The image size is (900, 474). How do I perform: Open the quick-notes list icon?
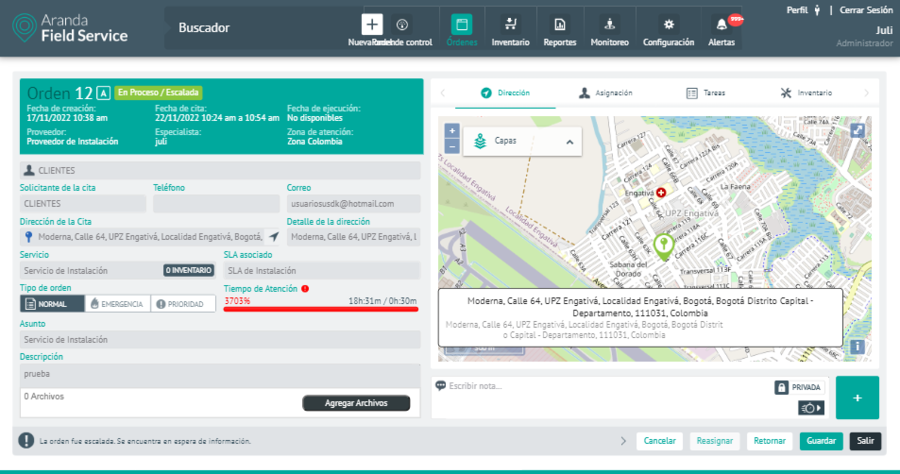coord(811,408)
